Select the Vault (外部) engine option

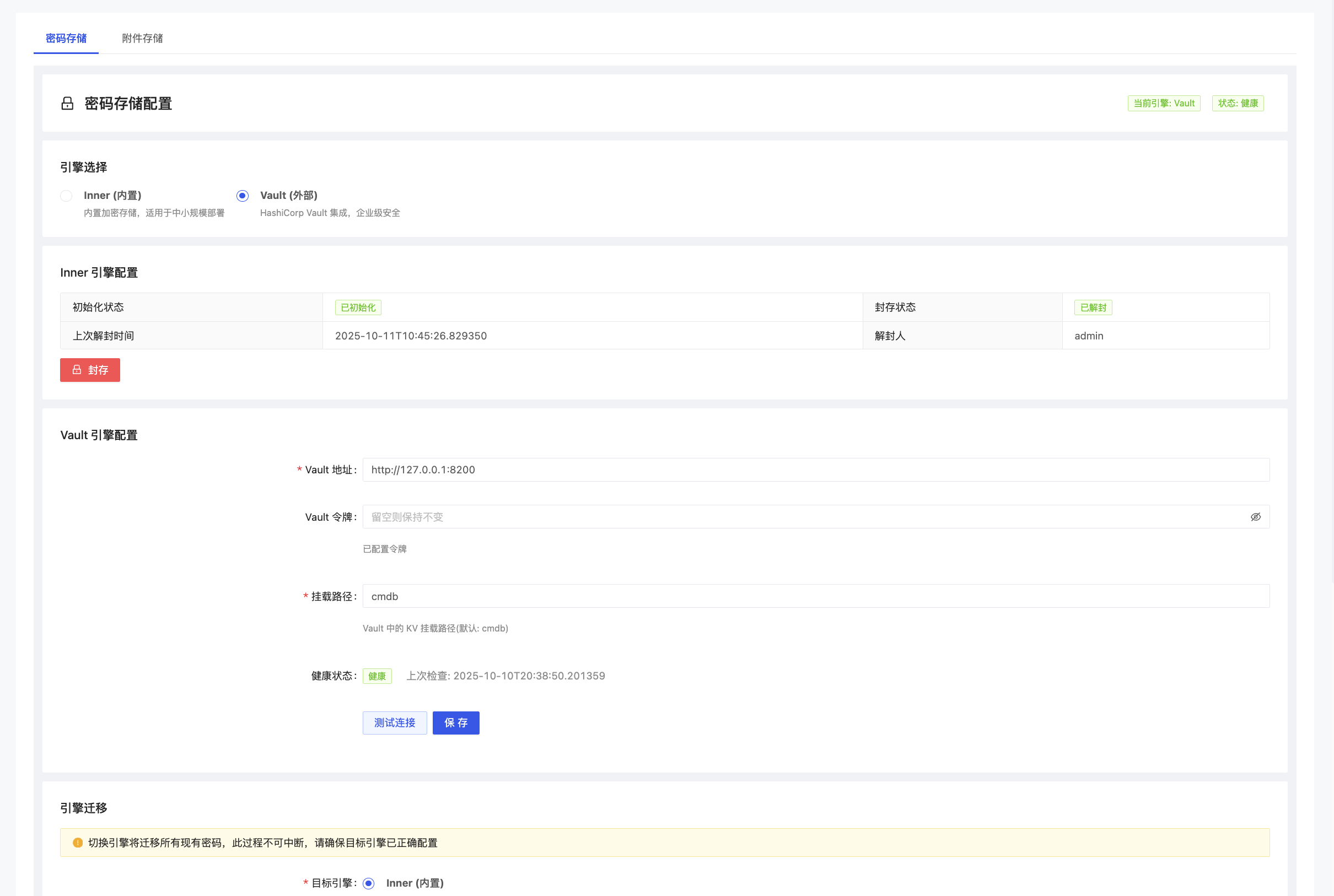243,196
